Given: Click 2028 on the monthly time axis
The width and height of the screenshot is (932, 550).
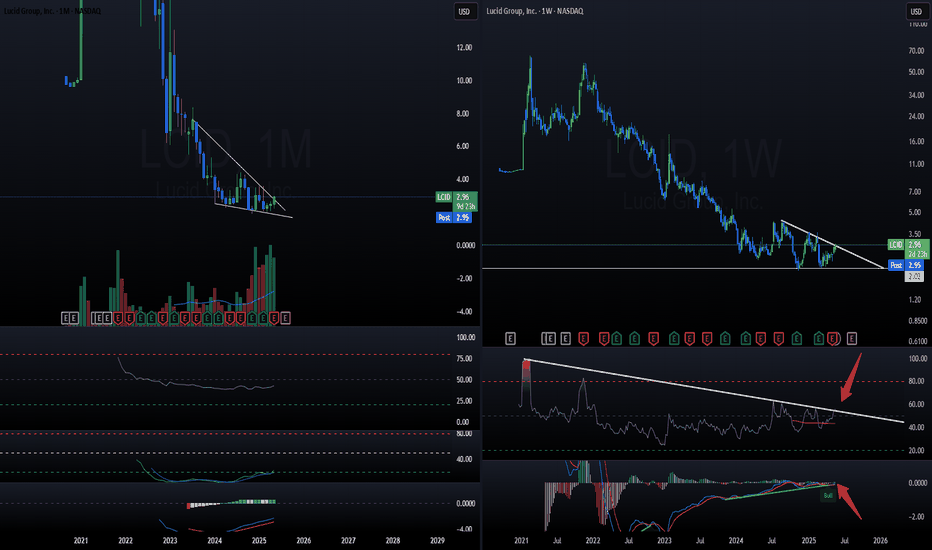Looking at the screenshot, I should pyautogui.click(x=393, y=540).
